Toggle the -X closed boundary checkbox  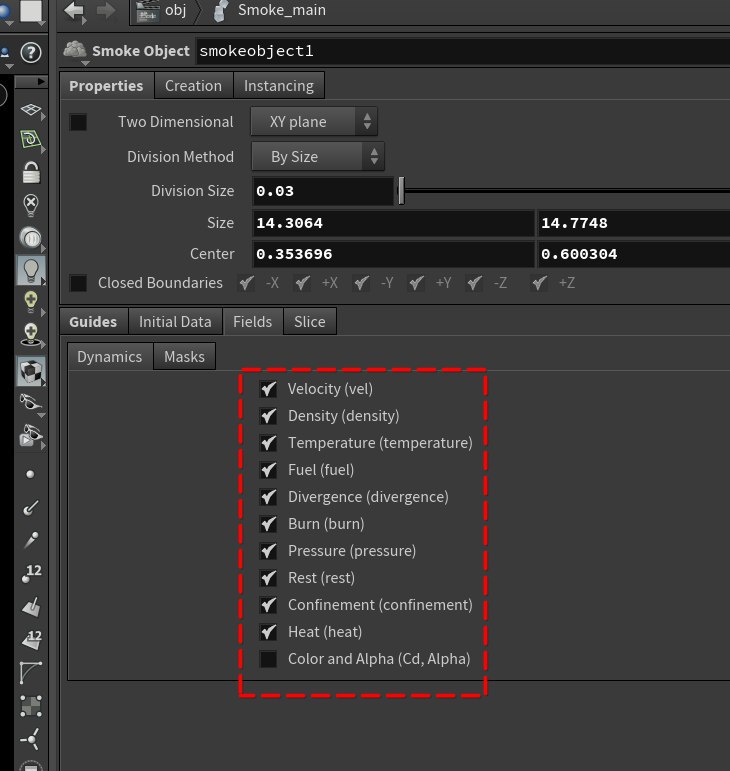click(246, 283)
